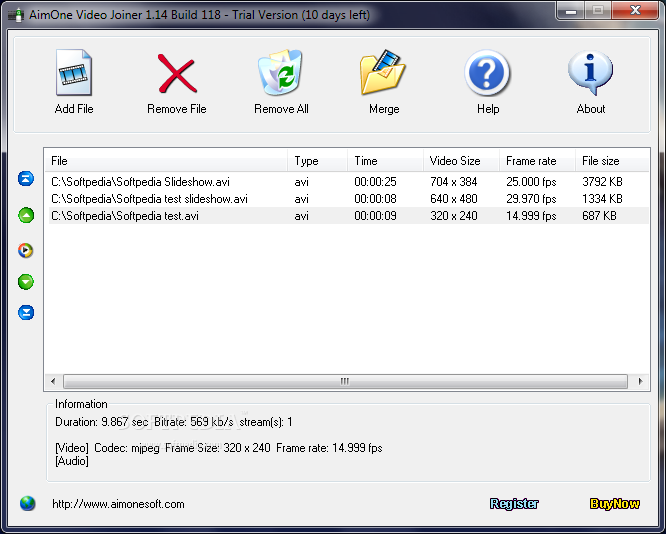Move selected file to top of list
This screenshot has width=666, height=534.
26,179
